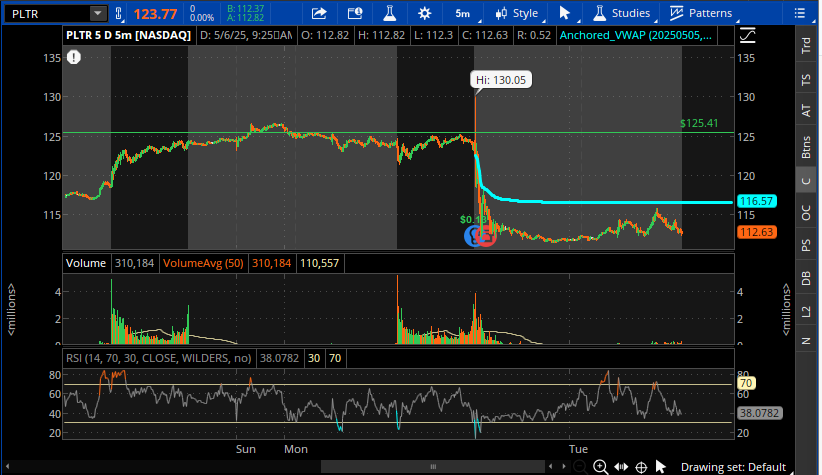Click the 38.0782 RSI value tag on axis
This screenshot has width=822, height=475.
pyautogui.click(x=759, y=413)
